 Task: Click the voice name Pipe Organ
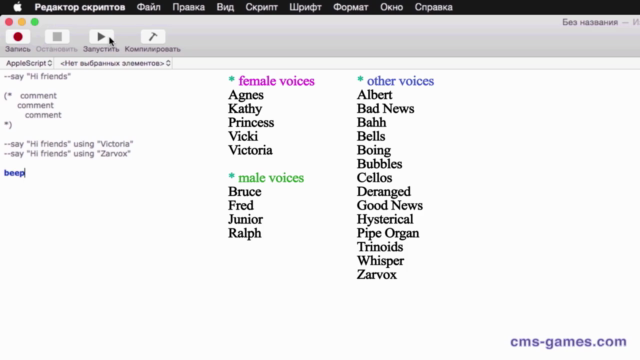(x=388, y=233)
